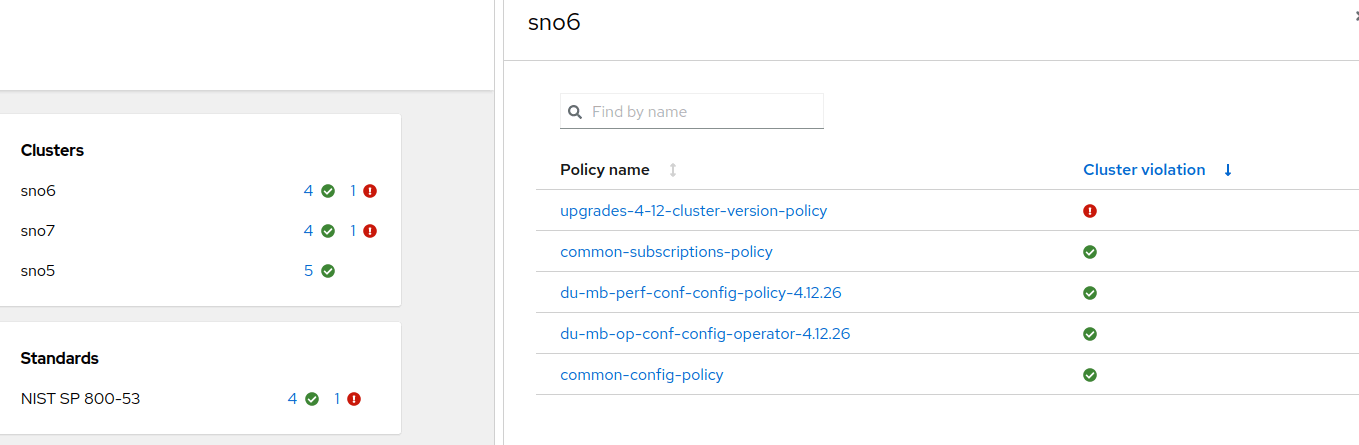Screen dimensions: 1359x445
Task: Click the red violation icon beside sno6 cluster
Action: point(370,191)
